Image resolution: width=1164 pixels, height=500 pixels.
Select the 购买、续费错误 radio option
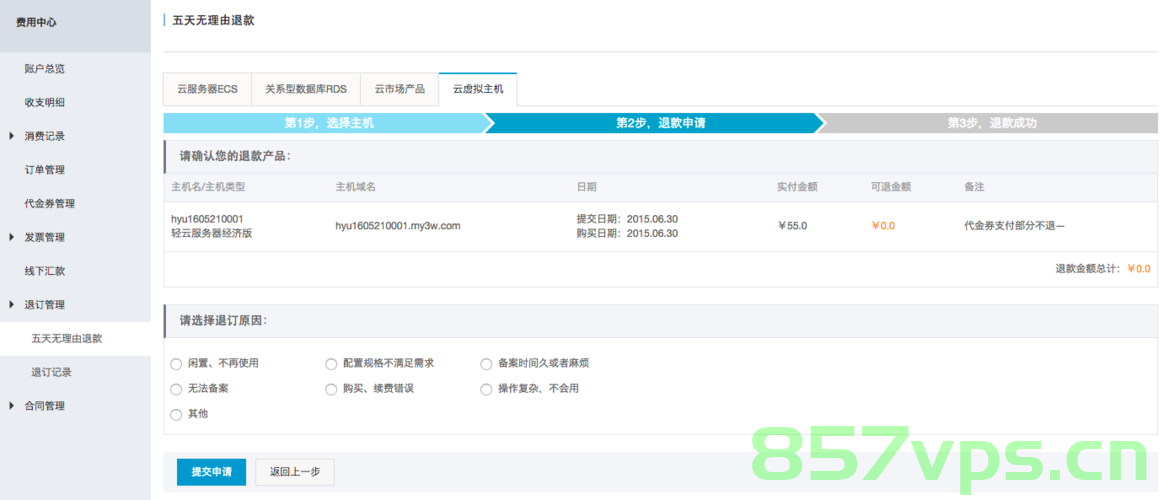(x=331, y=389)
